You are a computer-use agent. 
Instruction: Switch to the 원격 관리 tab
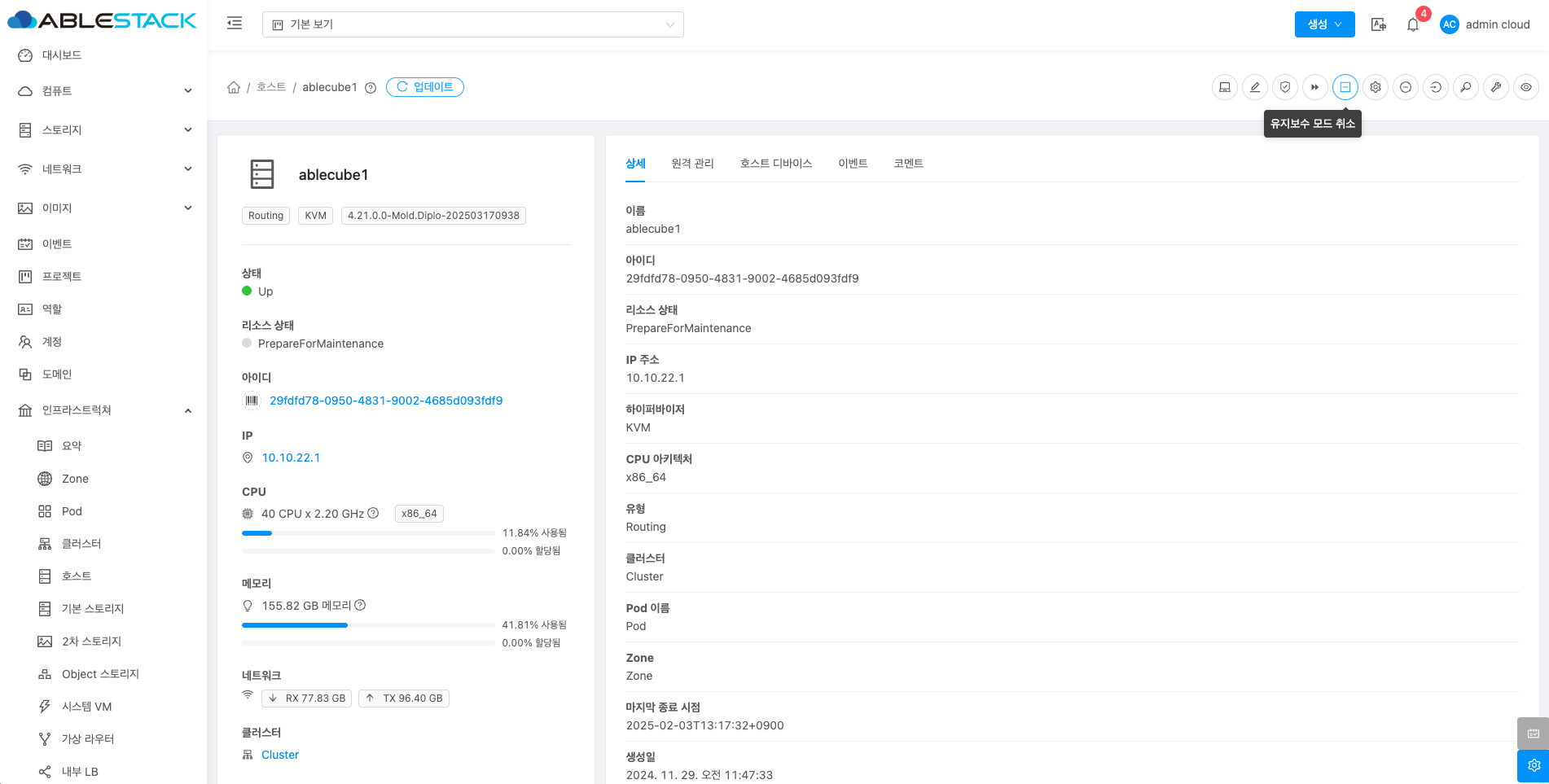[x=692, y=164]
